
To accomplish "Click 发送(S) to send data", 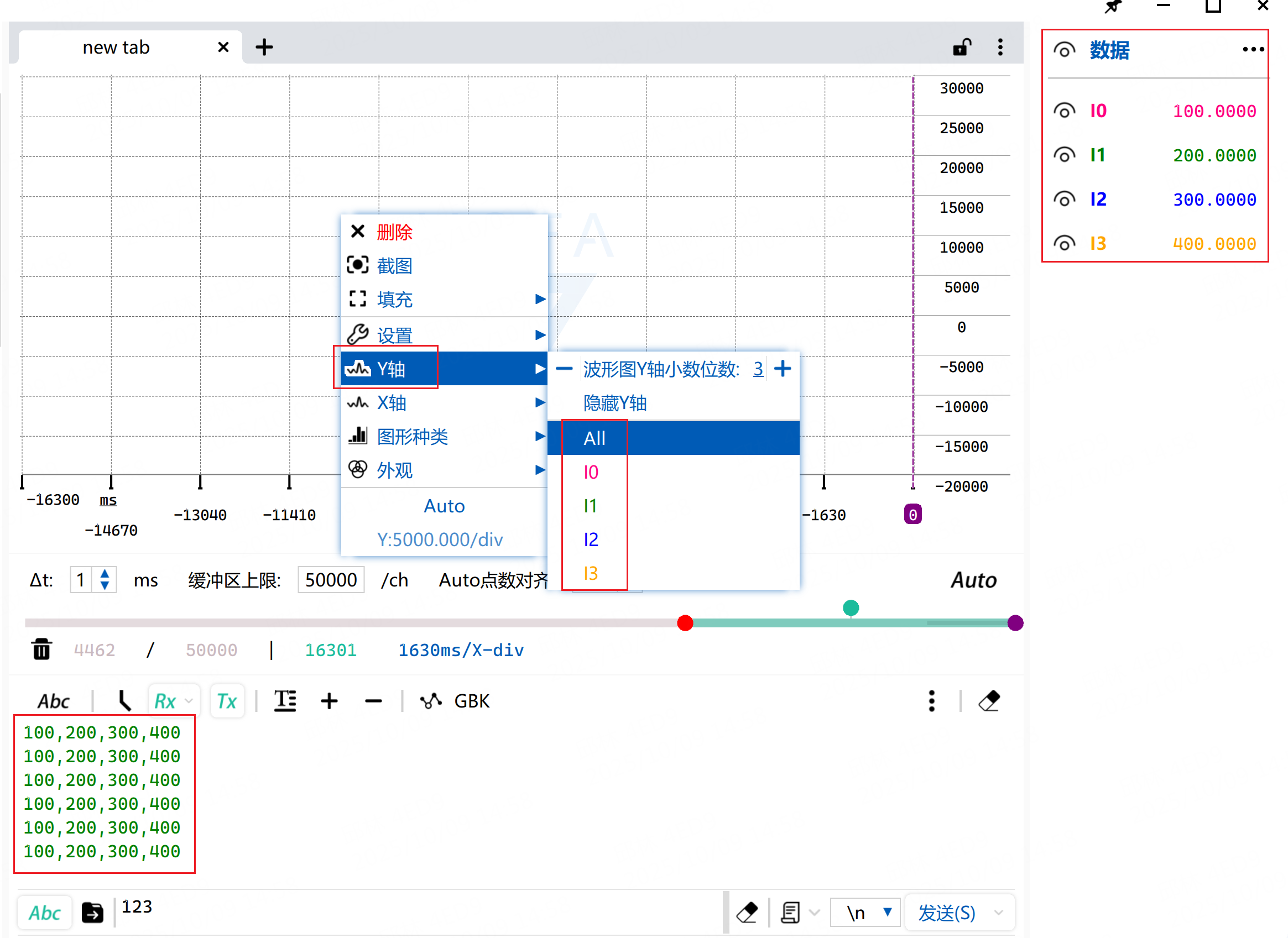I will (x=946, y=913).
